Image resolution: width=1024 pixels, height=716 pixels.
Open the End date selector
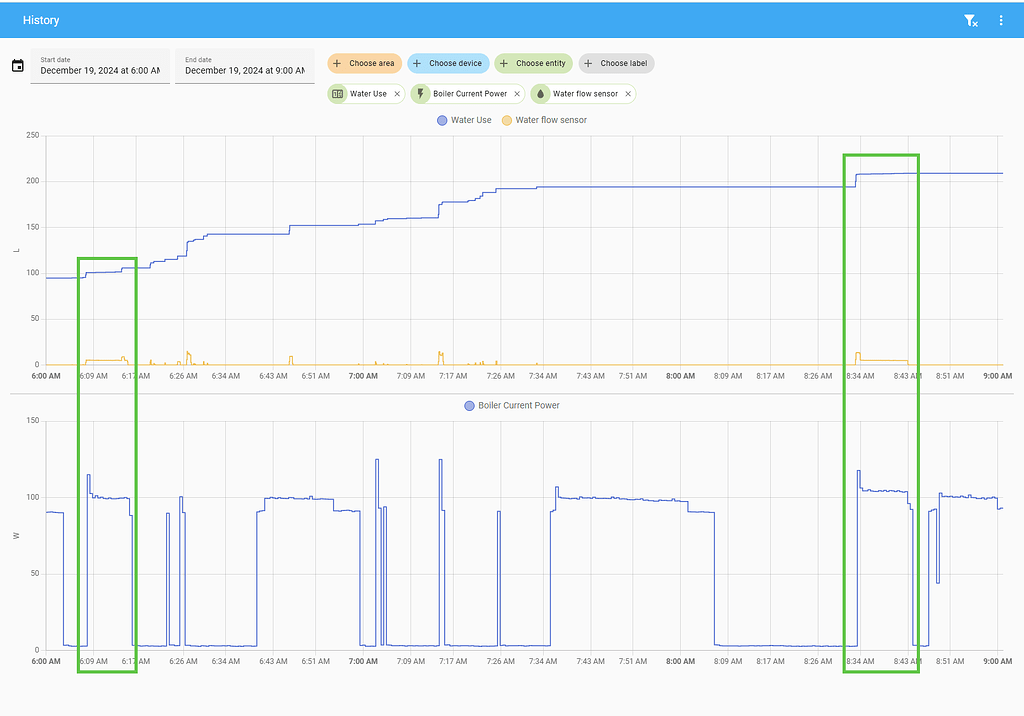coord(245,69)
